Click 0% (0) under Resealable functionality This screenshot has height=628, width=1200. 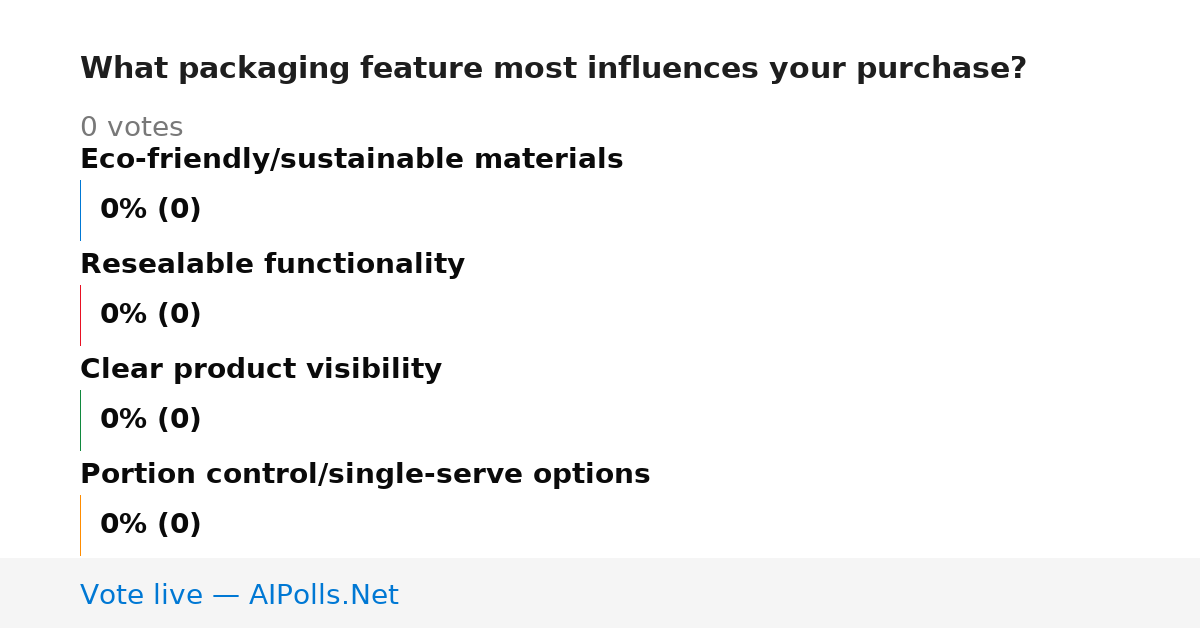[150, 315]
